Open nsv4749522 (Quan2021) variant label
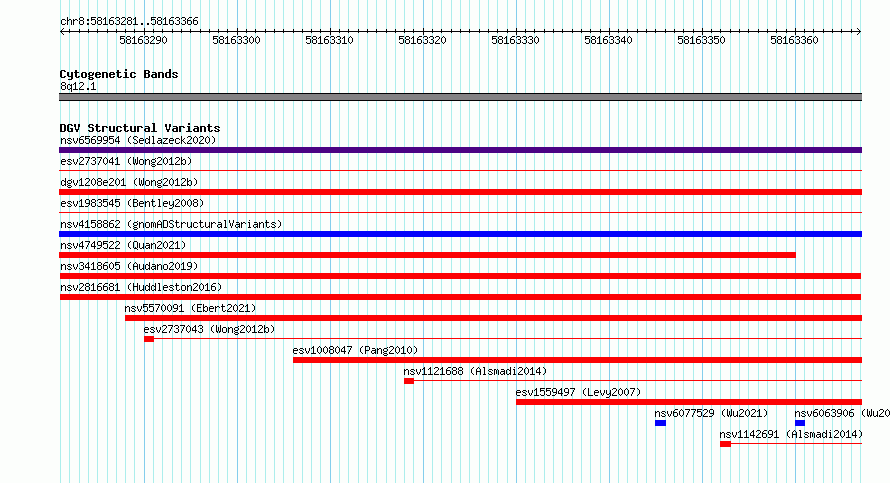 point(123,245)
